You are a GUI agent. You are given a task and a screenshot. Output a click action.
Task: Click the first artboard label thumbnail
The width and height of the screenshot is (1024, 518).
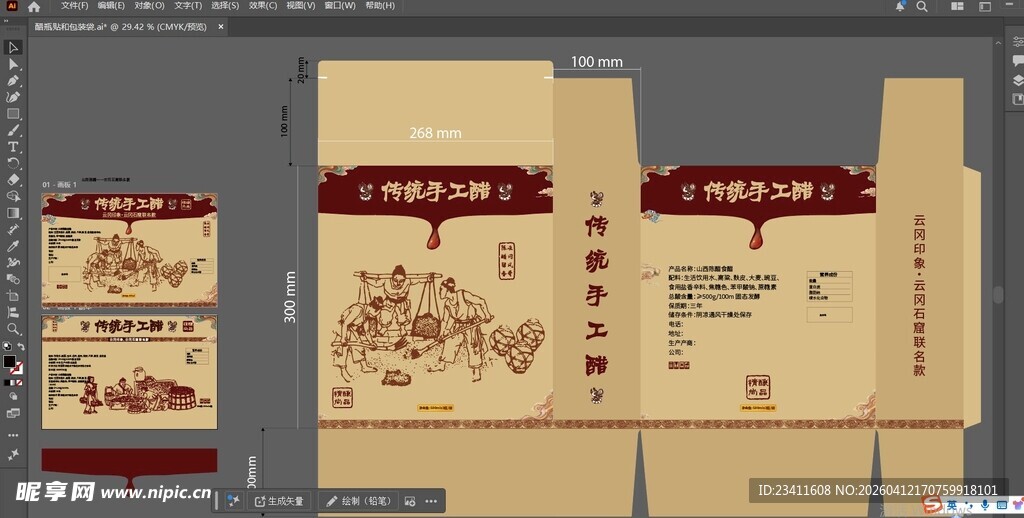[x=129, y=250]
